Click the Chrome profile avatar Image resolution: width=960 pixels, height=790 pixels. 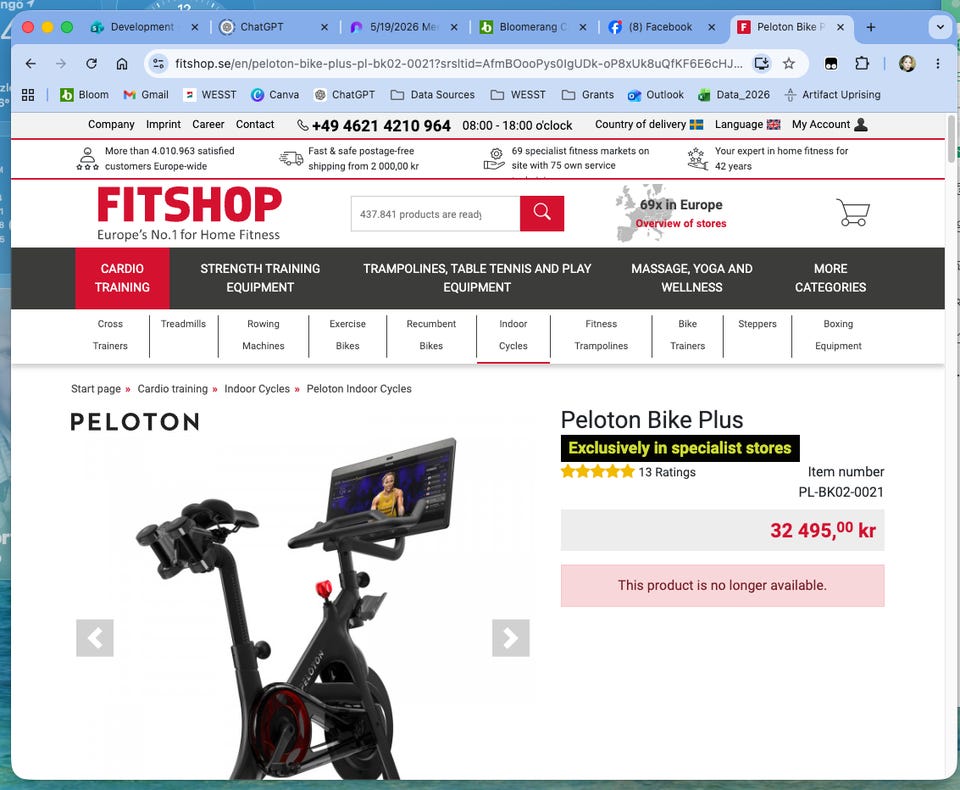907,64
